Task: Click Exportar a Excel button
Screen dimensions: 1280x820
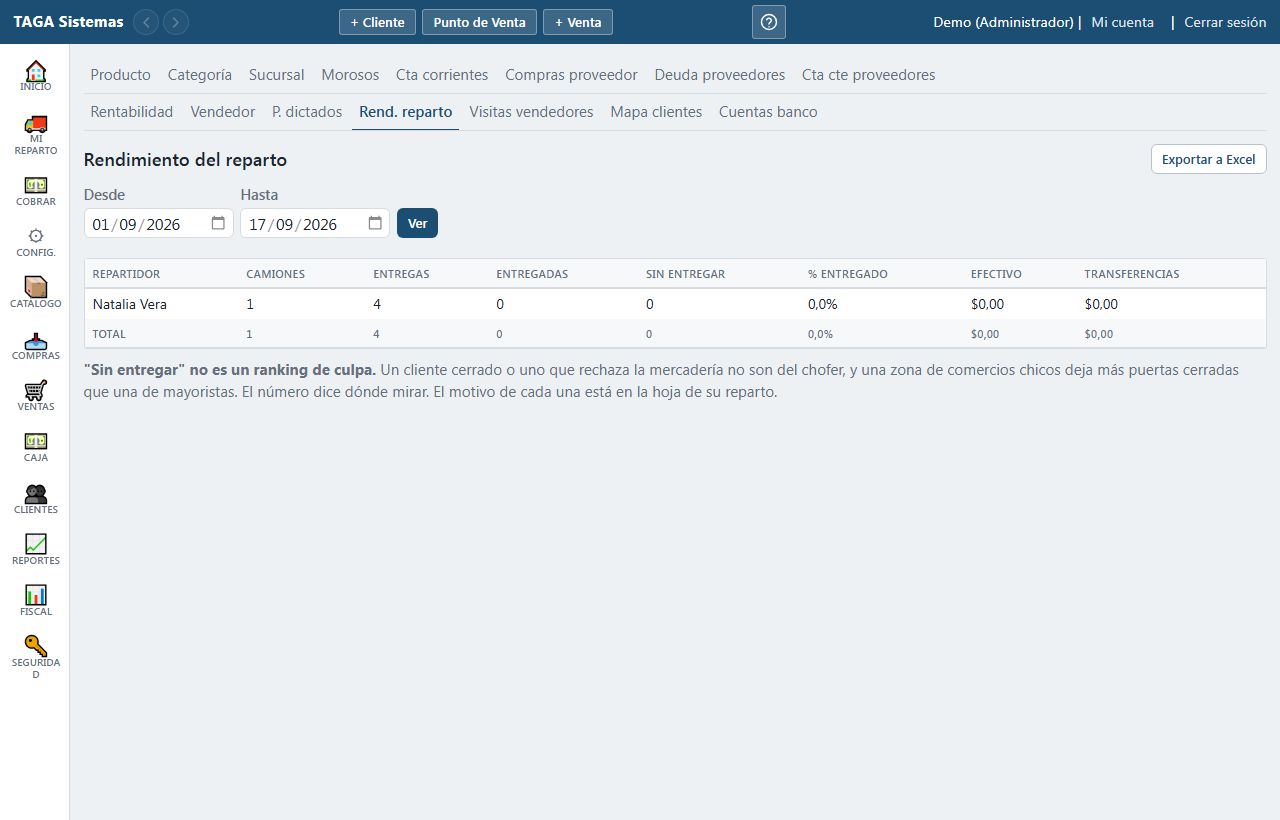Action: coord(1208,159)
